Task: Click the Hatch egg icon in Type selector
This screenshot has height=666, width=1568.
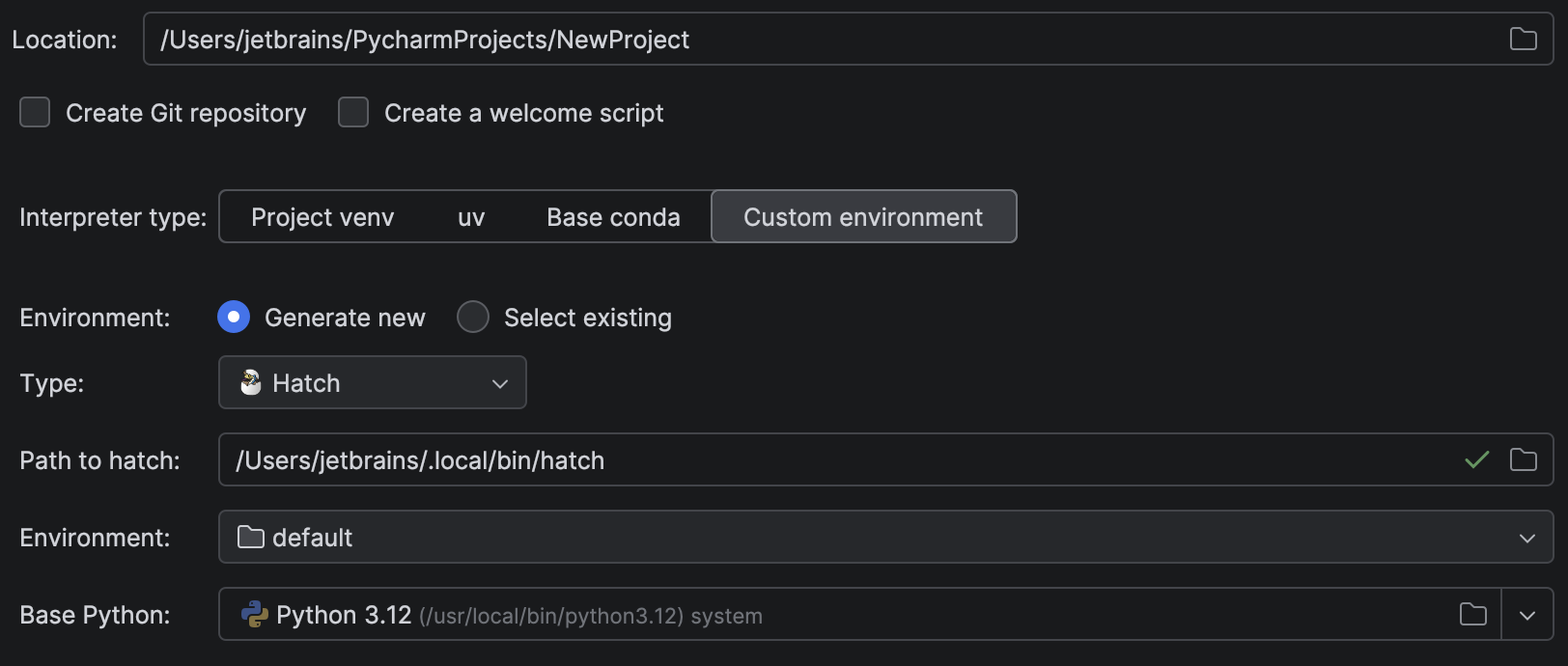Action: coord(250,382)
